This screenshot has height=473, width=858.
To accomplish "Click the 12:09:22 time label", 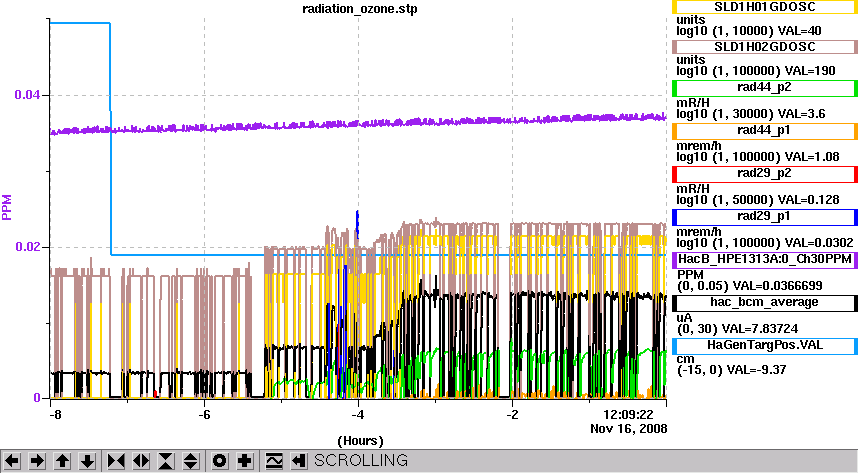I will click(628, 415).
